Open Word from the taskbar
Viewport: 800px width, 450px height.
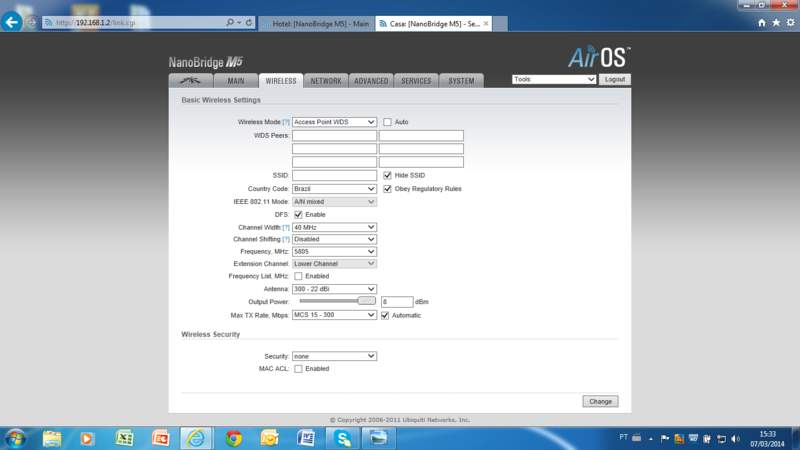coord(306,438)
